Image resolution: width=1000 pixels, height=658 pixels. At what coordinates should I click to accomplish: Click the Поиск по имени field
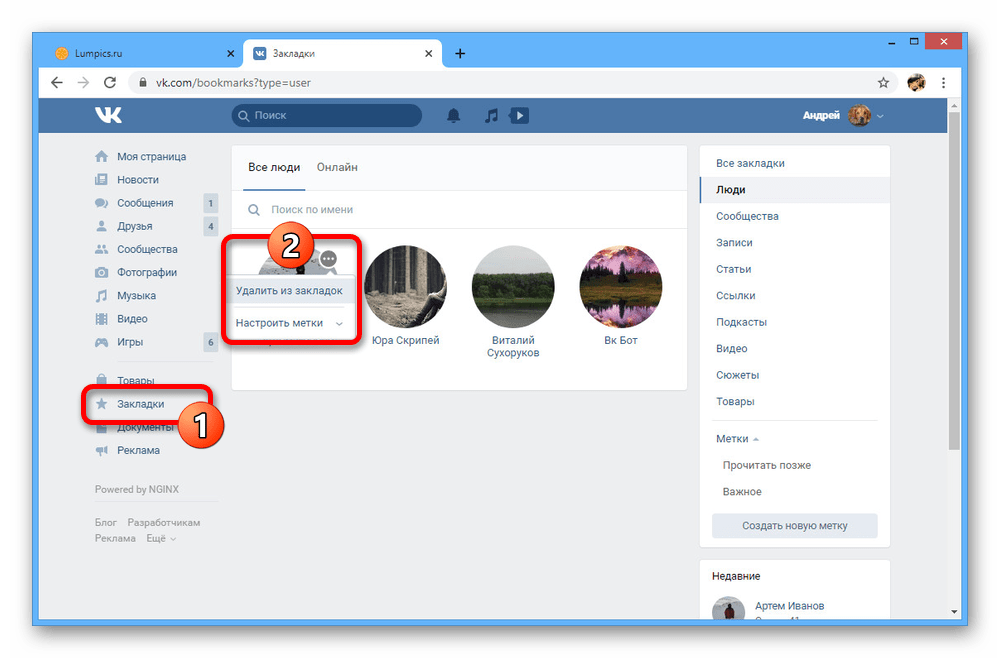[x=458, y=210]
